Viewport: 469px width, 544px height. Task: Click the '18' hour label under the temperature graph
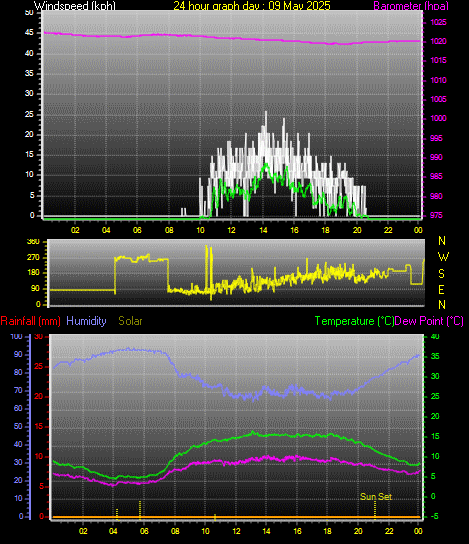pos(328,531)
